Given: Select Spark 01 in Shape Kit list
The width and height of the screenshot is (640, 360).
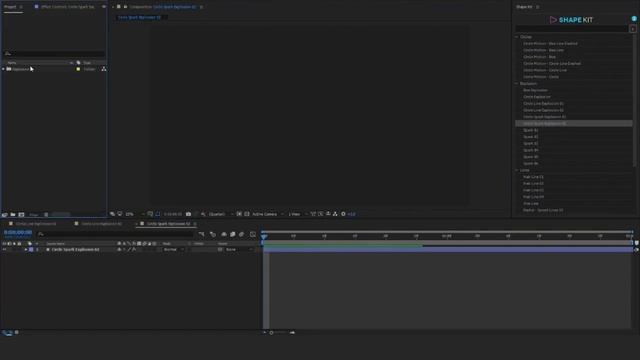Looking at the screenshot, I should tap(531, 130).
